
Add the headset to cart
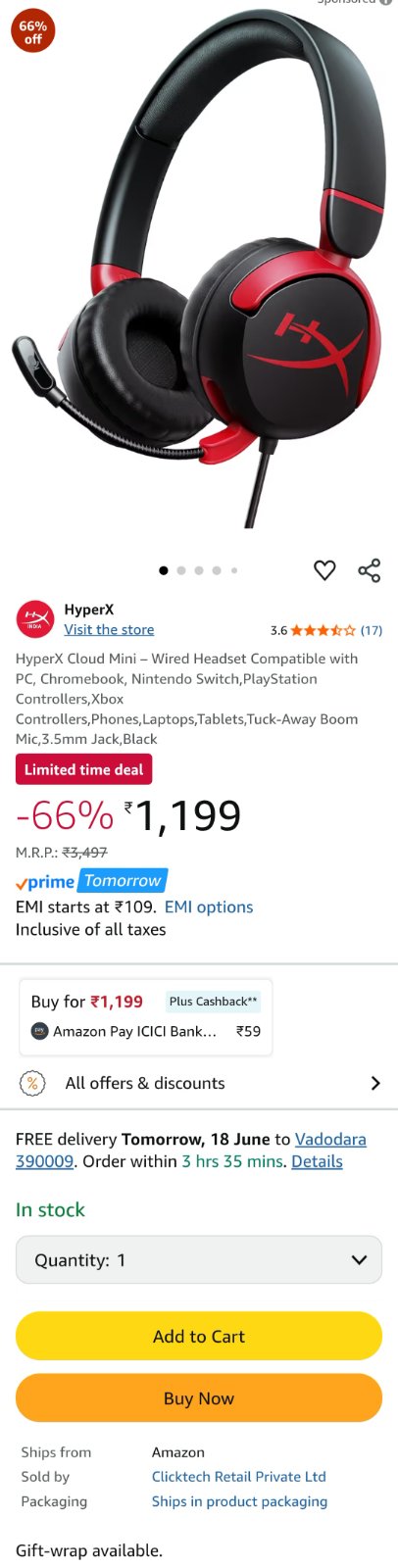tap(199, 1336)
